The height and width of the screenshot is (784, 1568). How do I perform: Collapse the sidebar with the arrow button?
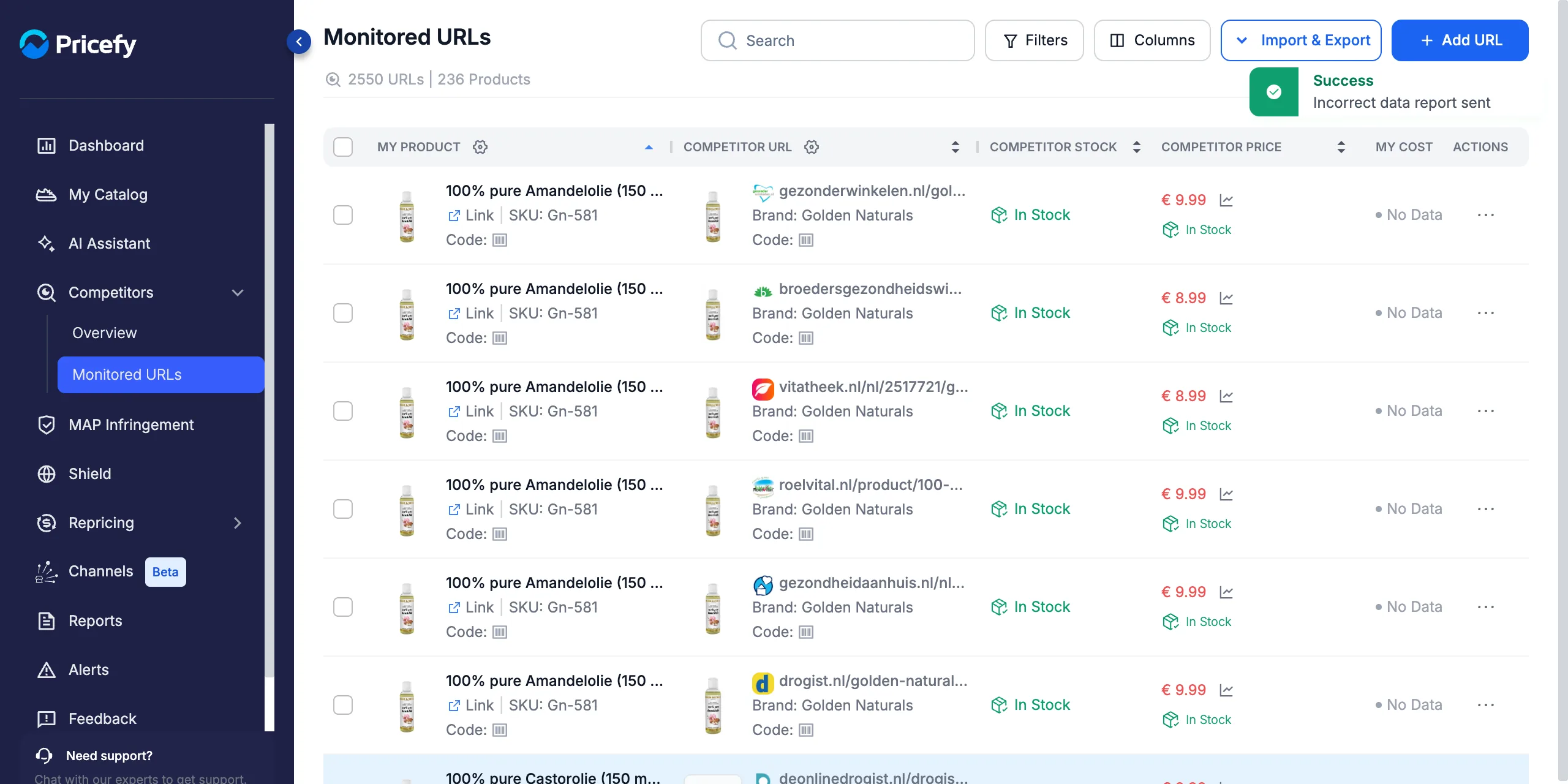pos(299,42)
